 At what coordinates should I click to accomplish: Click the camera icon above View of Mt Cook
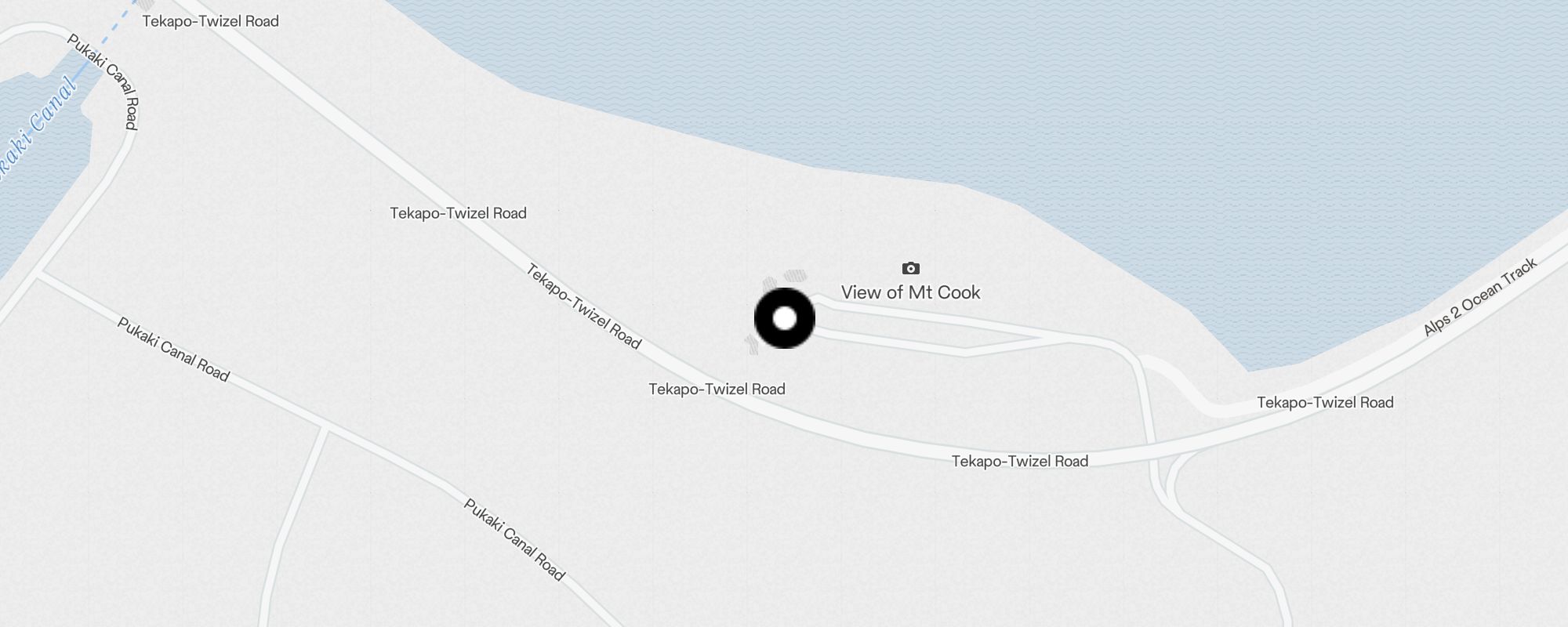pyautogui.click(x=910, y=268)
